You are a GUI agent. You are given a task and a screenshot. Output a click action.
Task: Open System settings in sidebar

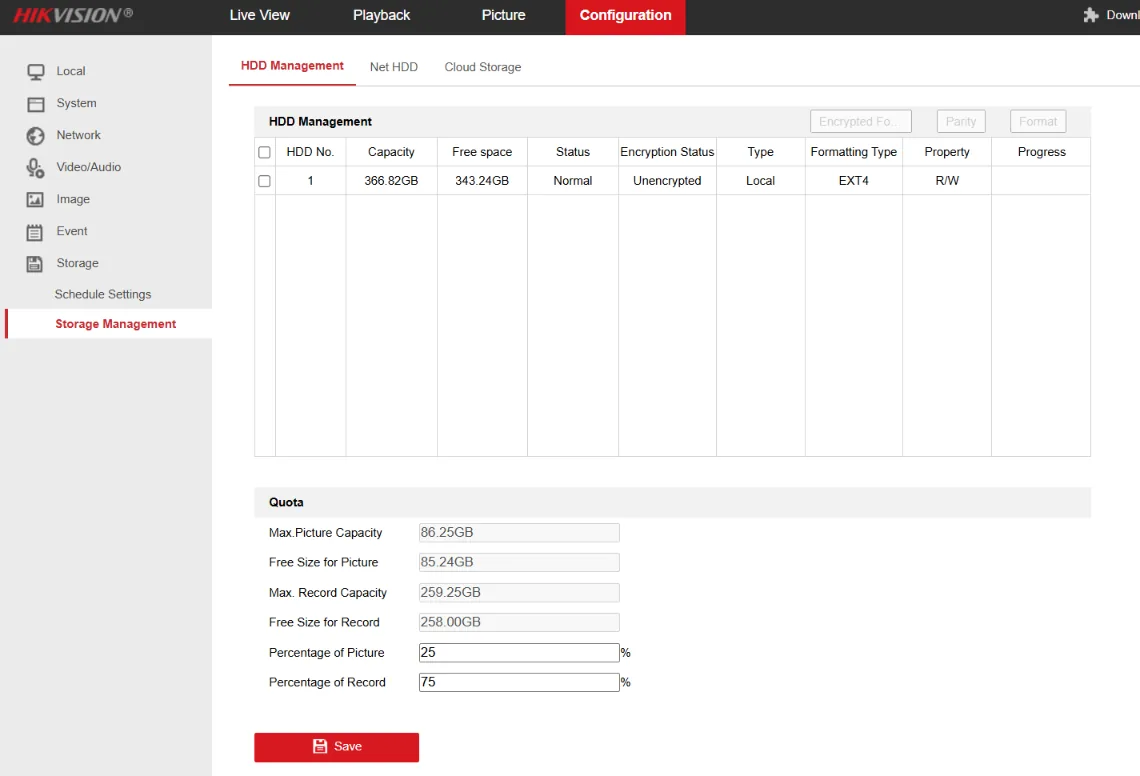click(x=76, y=103)
